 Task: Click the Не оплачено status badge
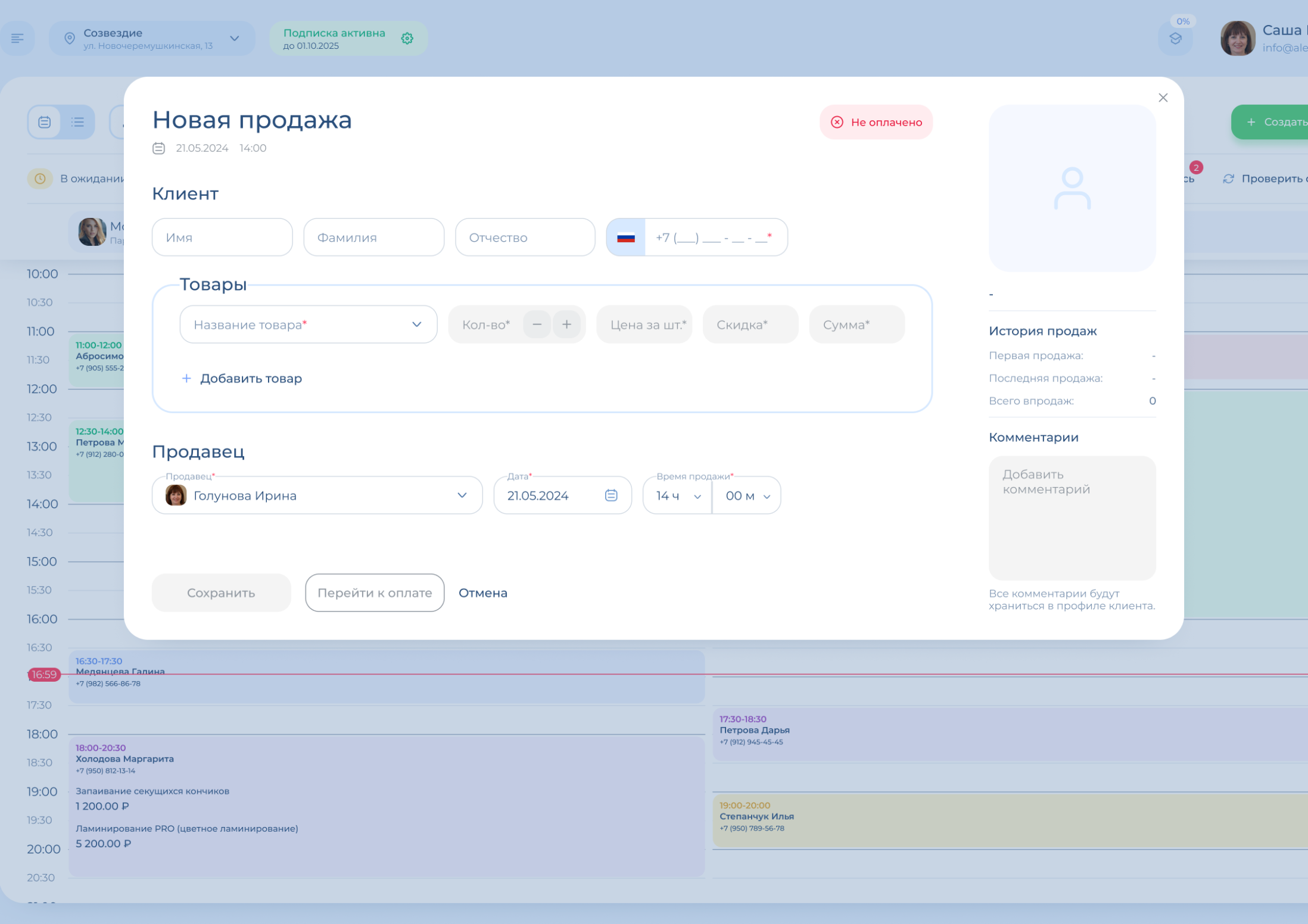(x=876, y=122)
